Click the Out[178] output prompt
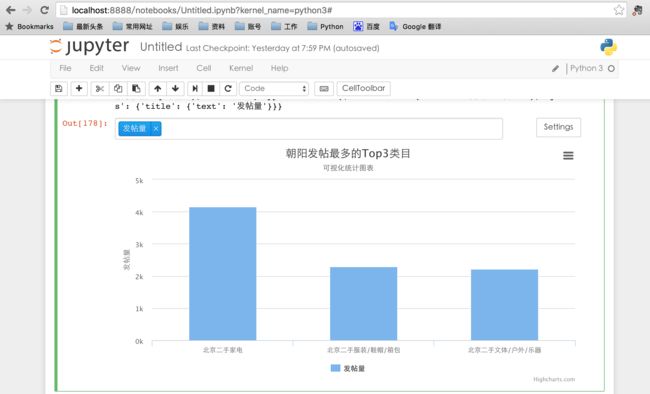Screen dimensions: 650x394 coord(85,123)
